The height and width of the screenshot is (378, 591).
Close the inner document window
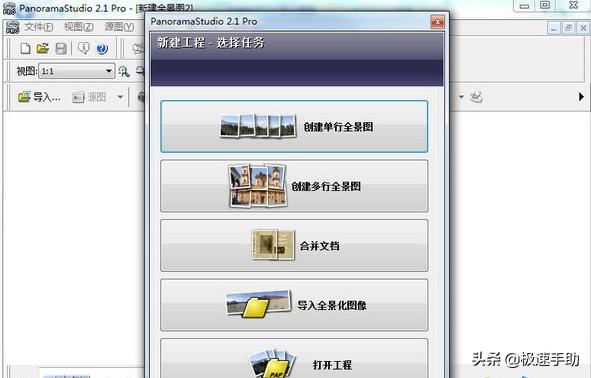(x=583, y=28)
